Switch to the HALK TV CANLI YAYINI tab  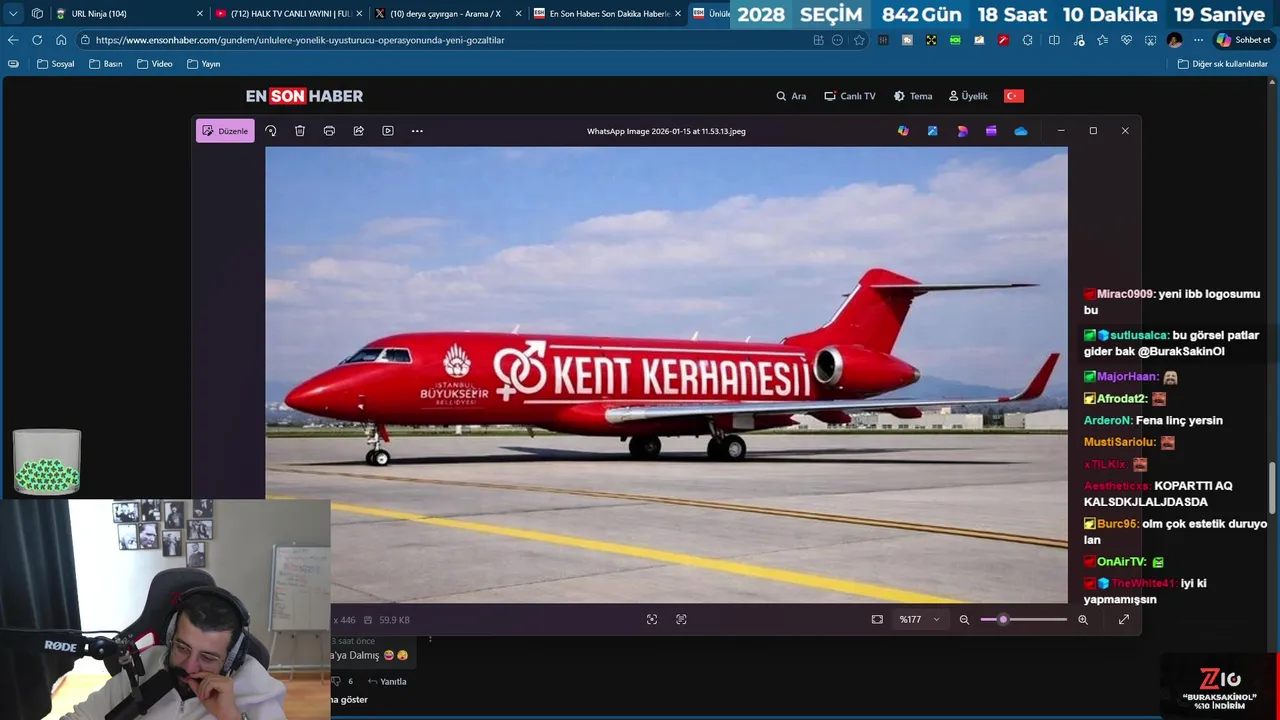[x=289, y=14]
